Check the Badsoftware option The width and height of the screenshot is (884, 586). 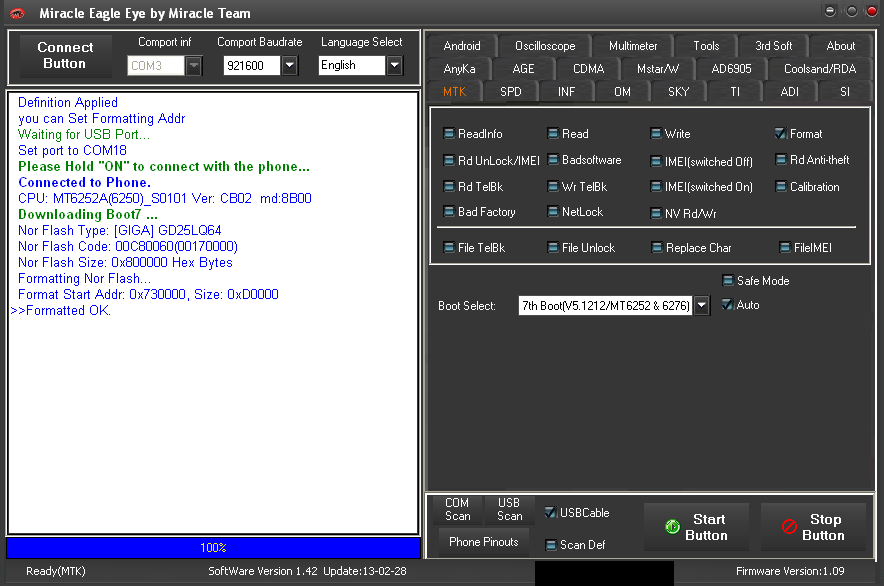click(552, 160)
